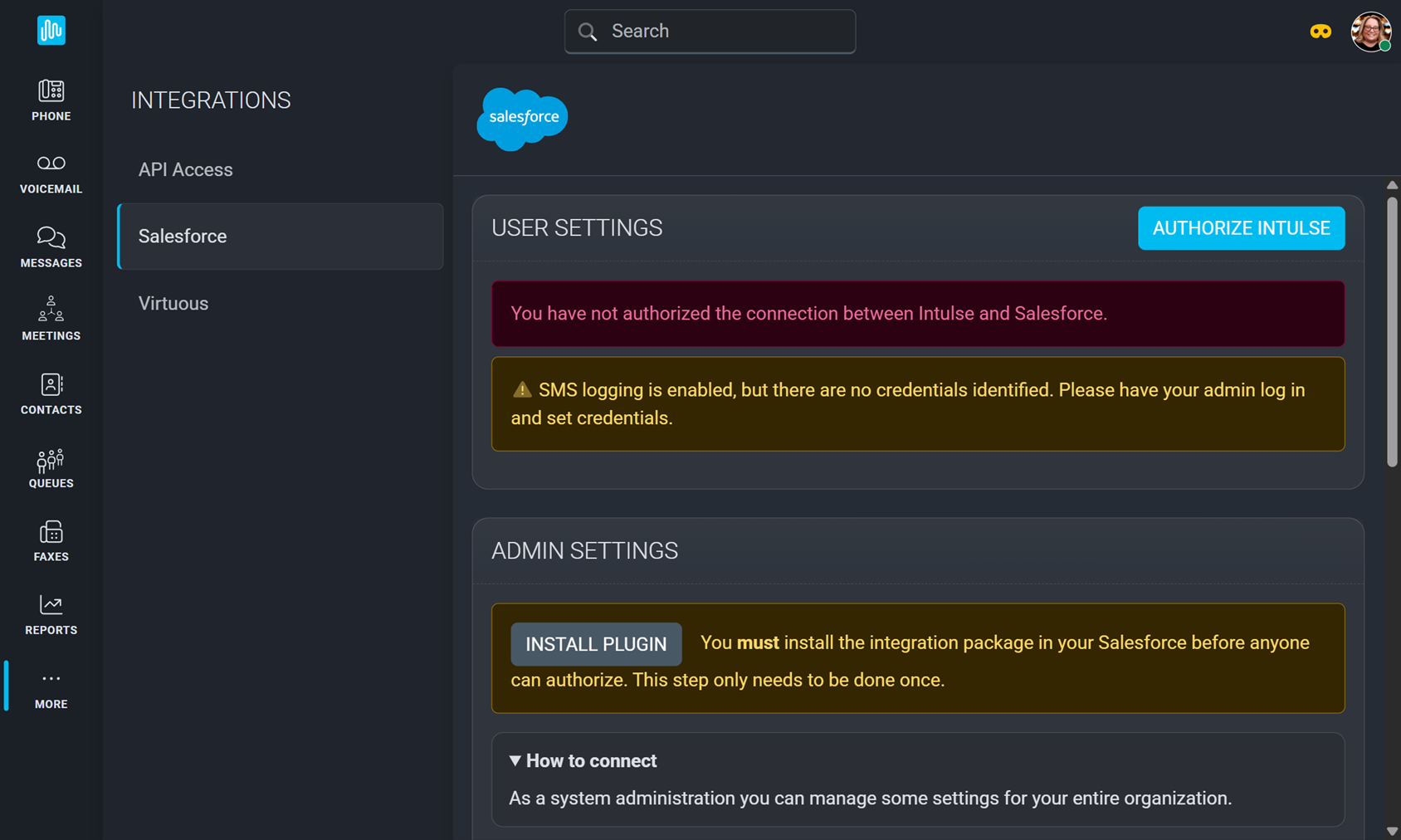Click the Intulse logo icon
The image size is (1401, 840).
click(x=51, y=31)
